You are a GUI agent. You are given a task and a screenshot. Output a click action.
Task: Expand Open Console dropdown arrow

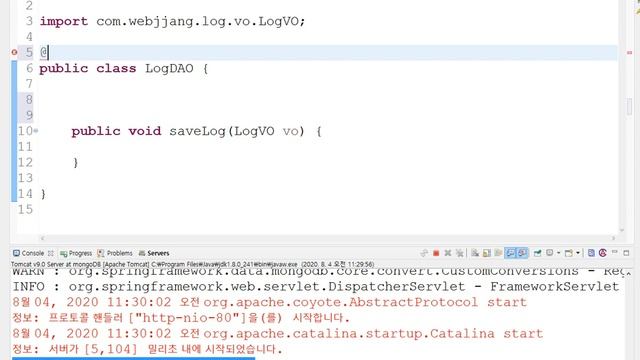click(x=578, y=253)
